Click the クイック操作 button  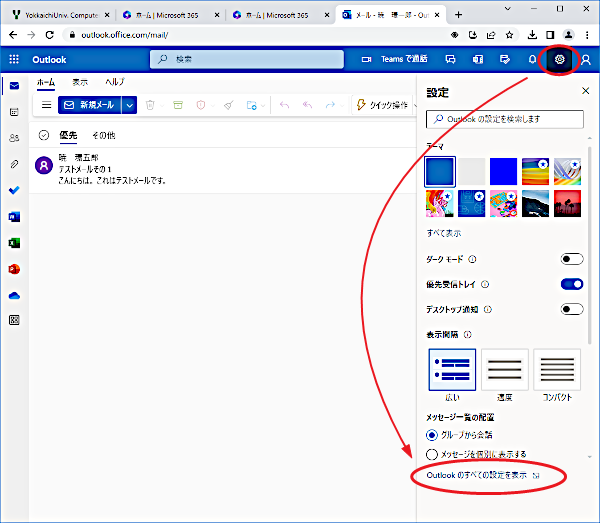tap(383, 105)
